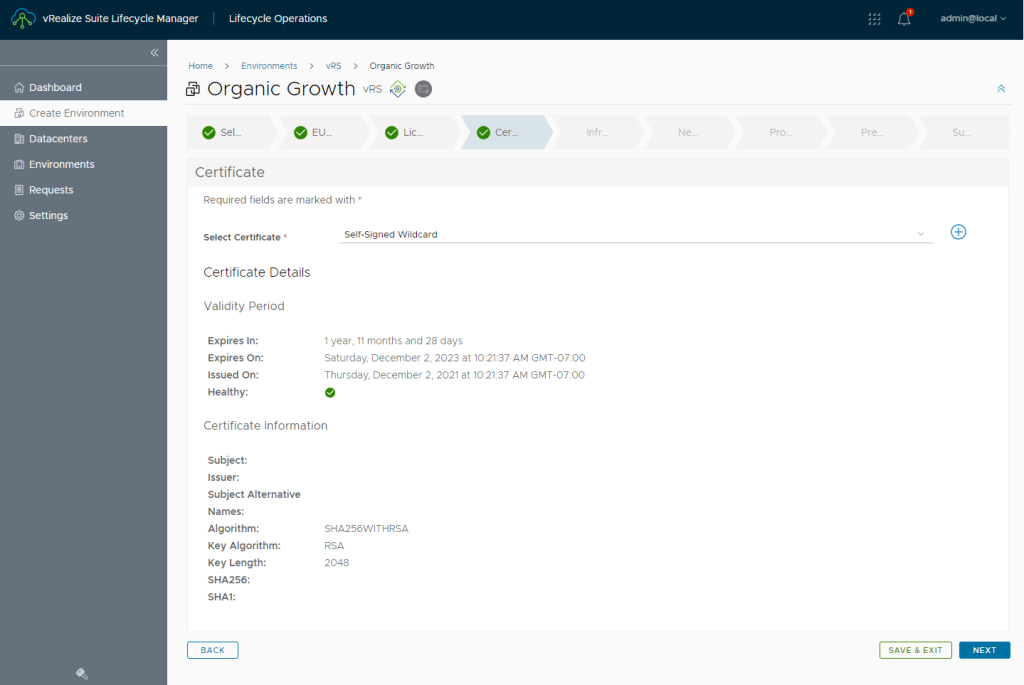The width and height of the screenshot is (1024, 685).
Task: Click the Validity Period heading
Action: [x=244, y=306]
